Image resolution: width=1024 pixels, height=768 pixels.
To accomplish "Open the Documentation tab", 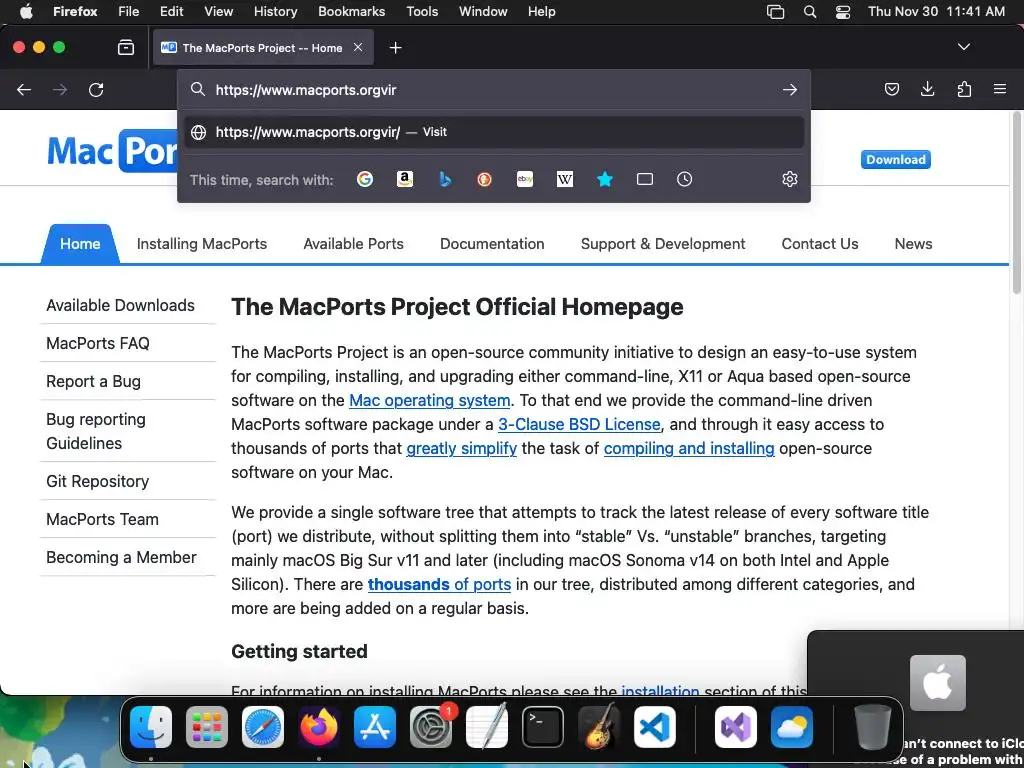I will tap(492, 244).
